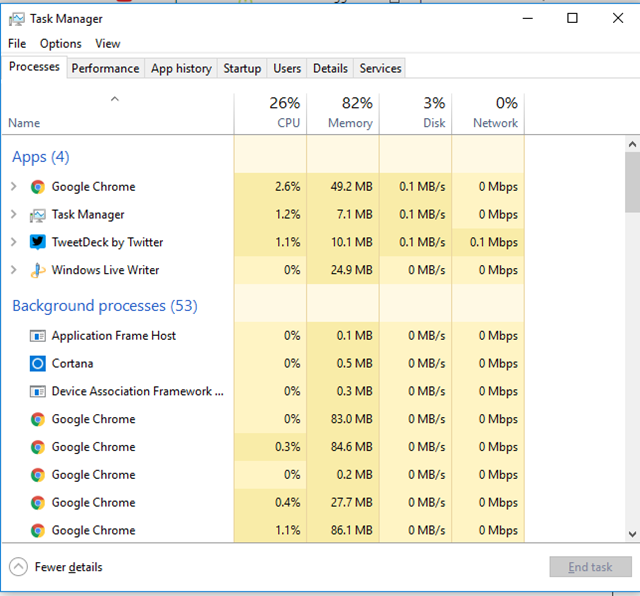This screenshot has height=596, width=640.
Task: Click the Windows Live Writer icon
Action: (x=38, y=270)
